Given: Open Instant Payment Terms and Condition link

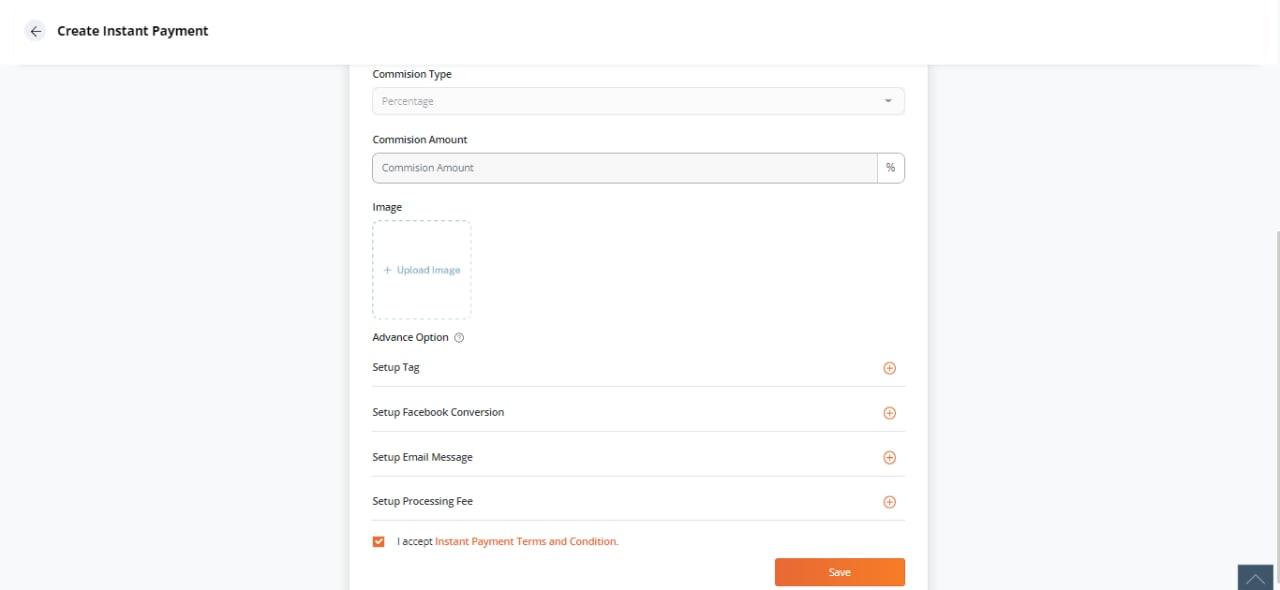Looking at the screenshot, I should point(527,542).
